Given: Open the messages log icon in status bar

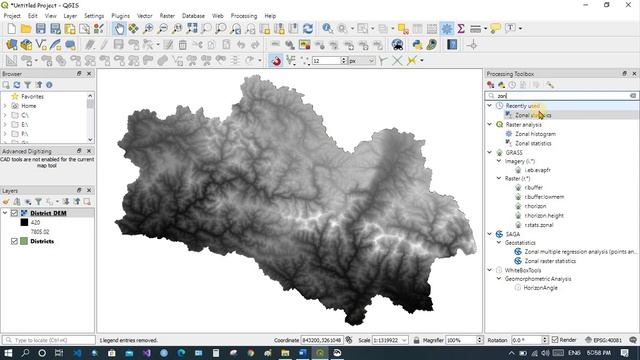Looking at the screenshot, I should [x=633, y=340].
